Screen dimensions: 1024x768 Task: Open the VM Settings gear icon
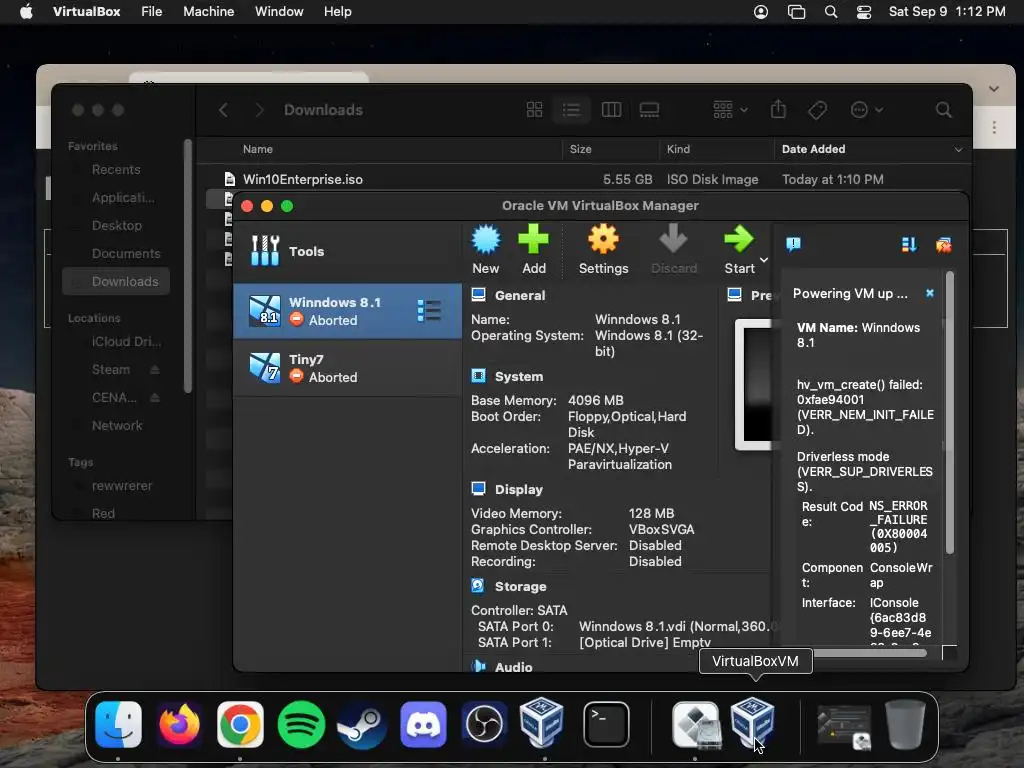pos(603,239)
